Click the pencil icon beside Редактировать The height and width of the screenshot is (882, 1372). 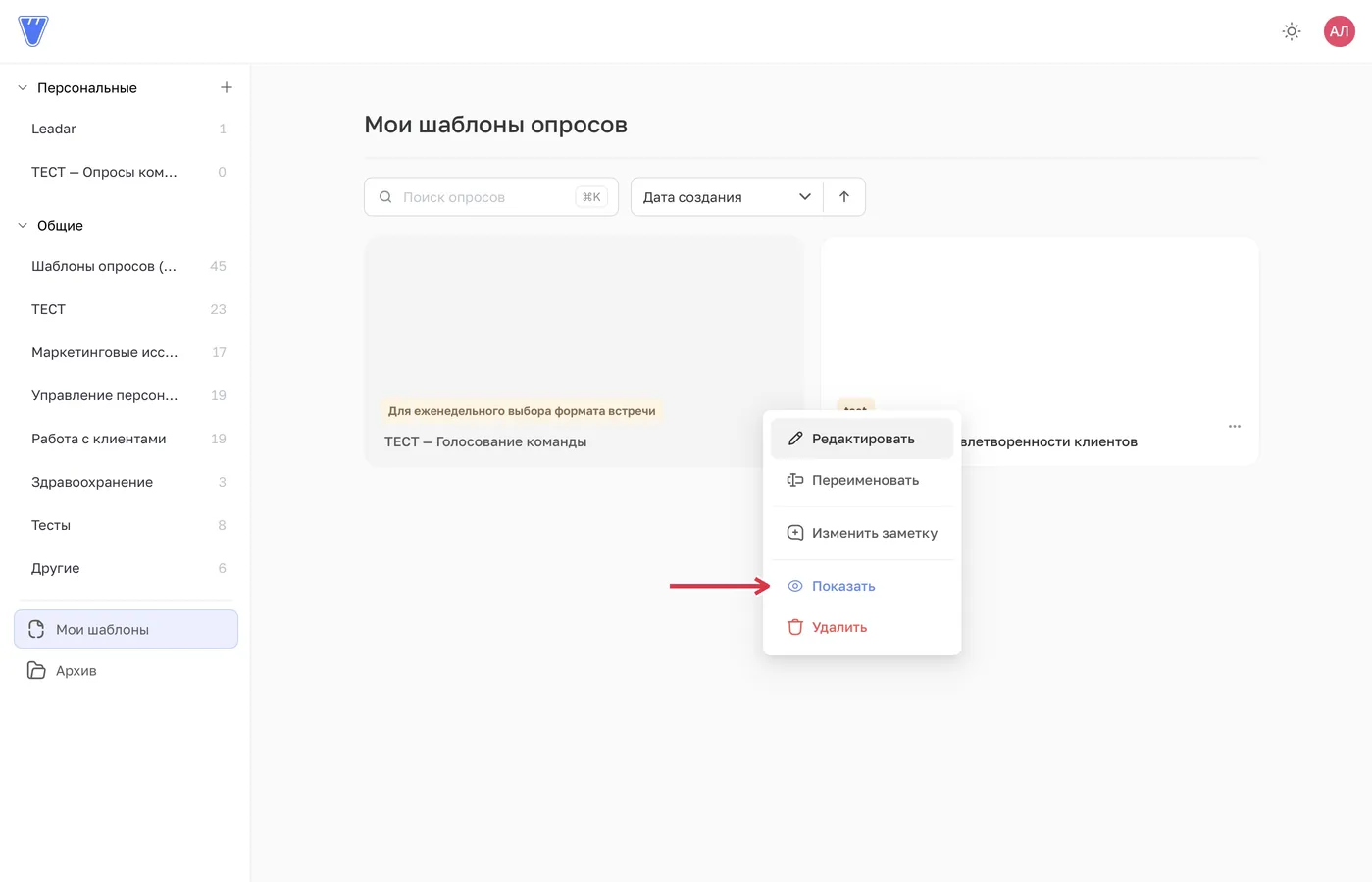point(795,439)
